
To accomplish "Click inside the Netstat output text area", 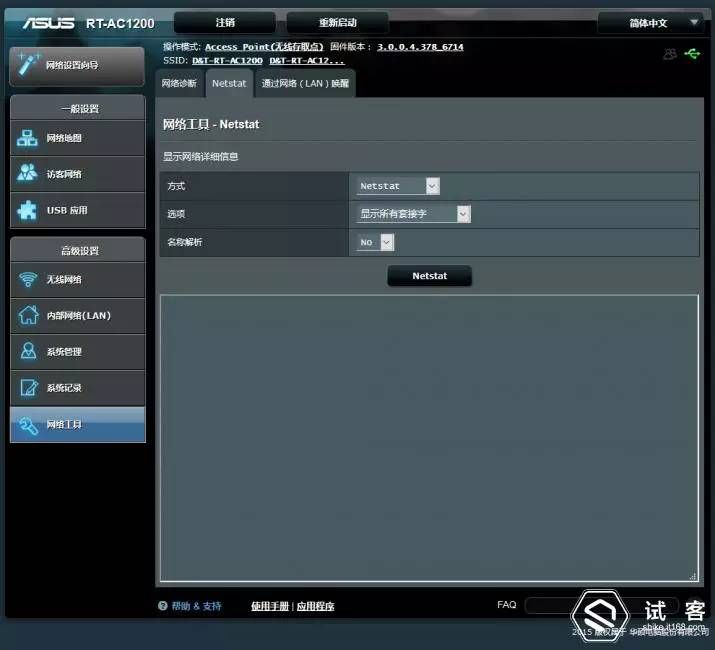I will coord(429,438).
